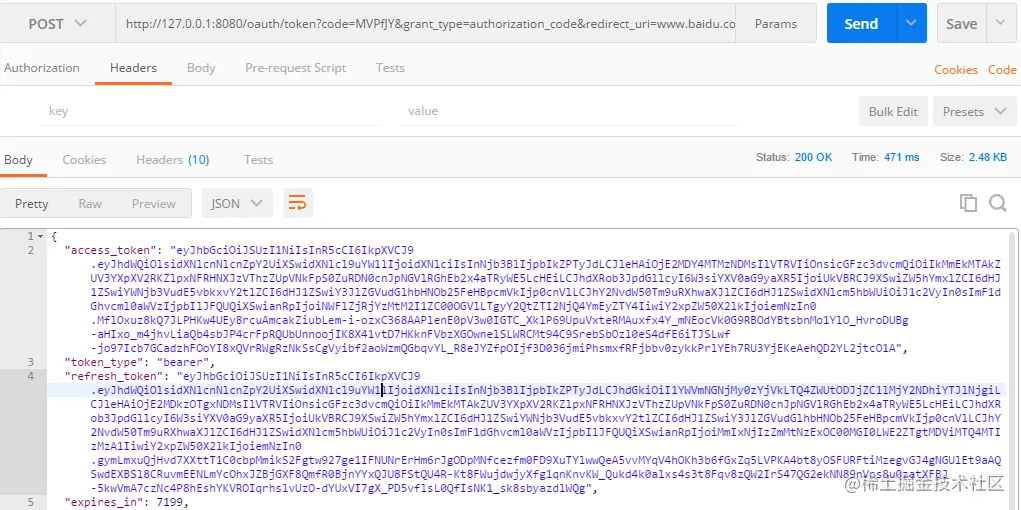The height and width of the screenshot is (510, 1021).
Task: Click the Status 200 OK text
Action: click(x=794, y=157)
